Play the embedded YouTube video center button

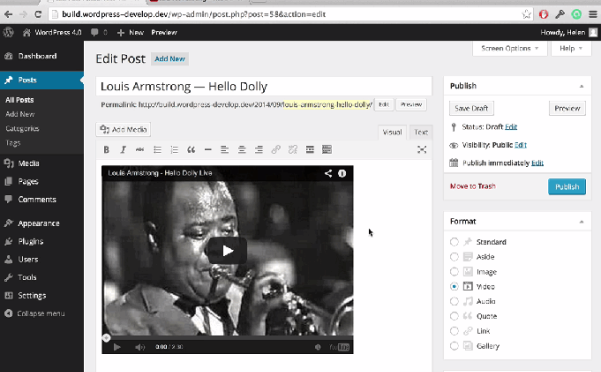click(x=227, y=251)
